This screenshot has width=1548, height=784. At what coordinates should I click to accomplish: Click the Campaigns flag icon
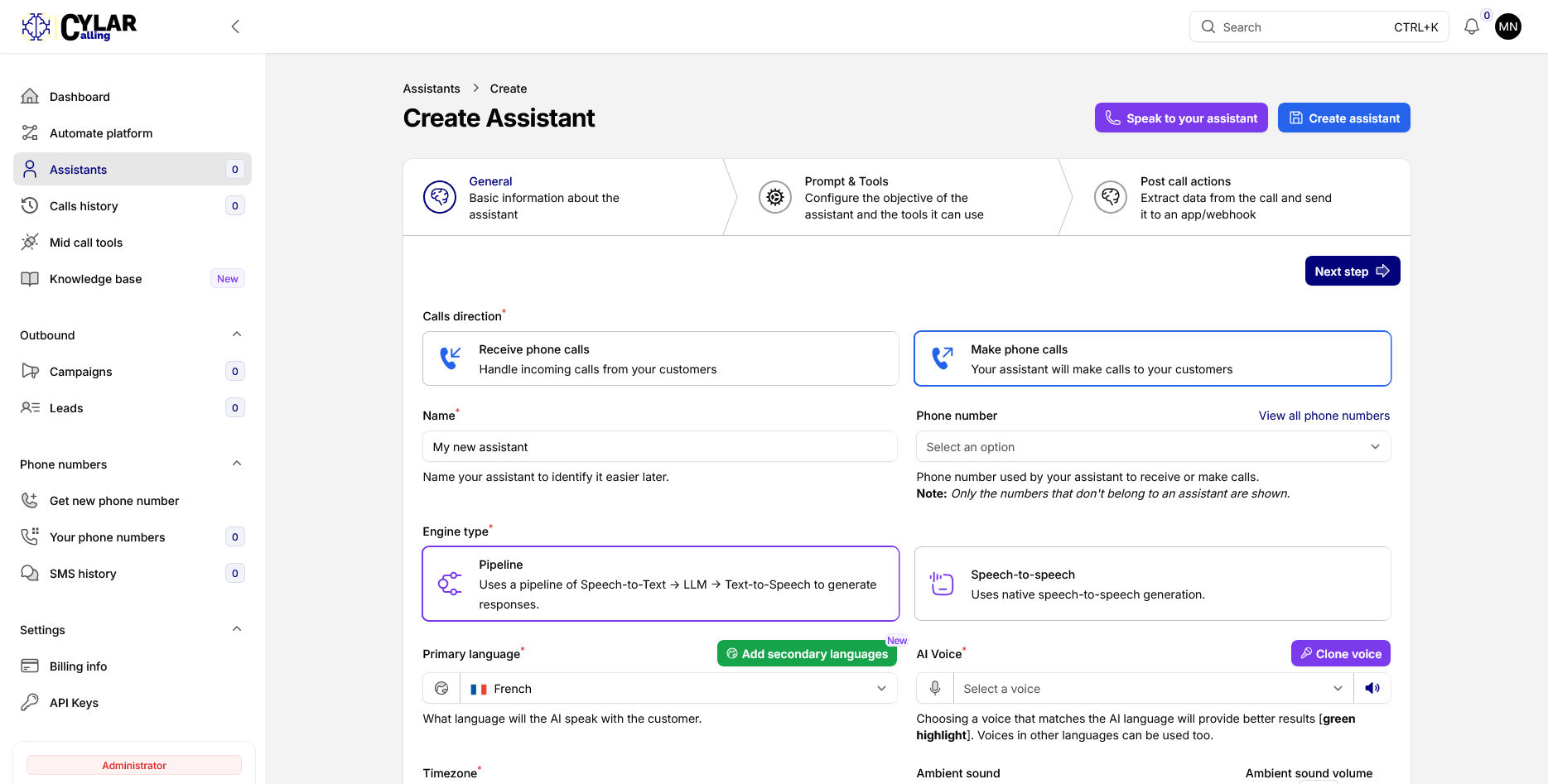click(30, 371)
